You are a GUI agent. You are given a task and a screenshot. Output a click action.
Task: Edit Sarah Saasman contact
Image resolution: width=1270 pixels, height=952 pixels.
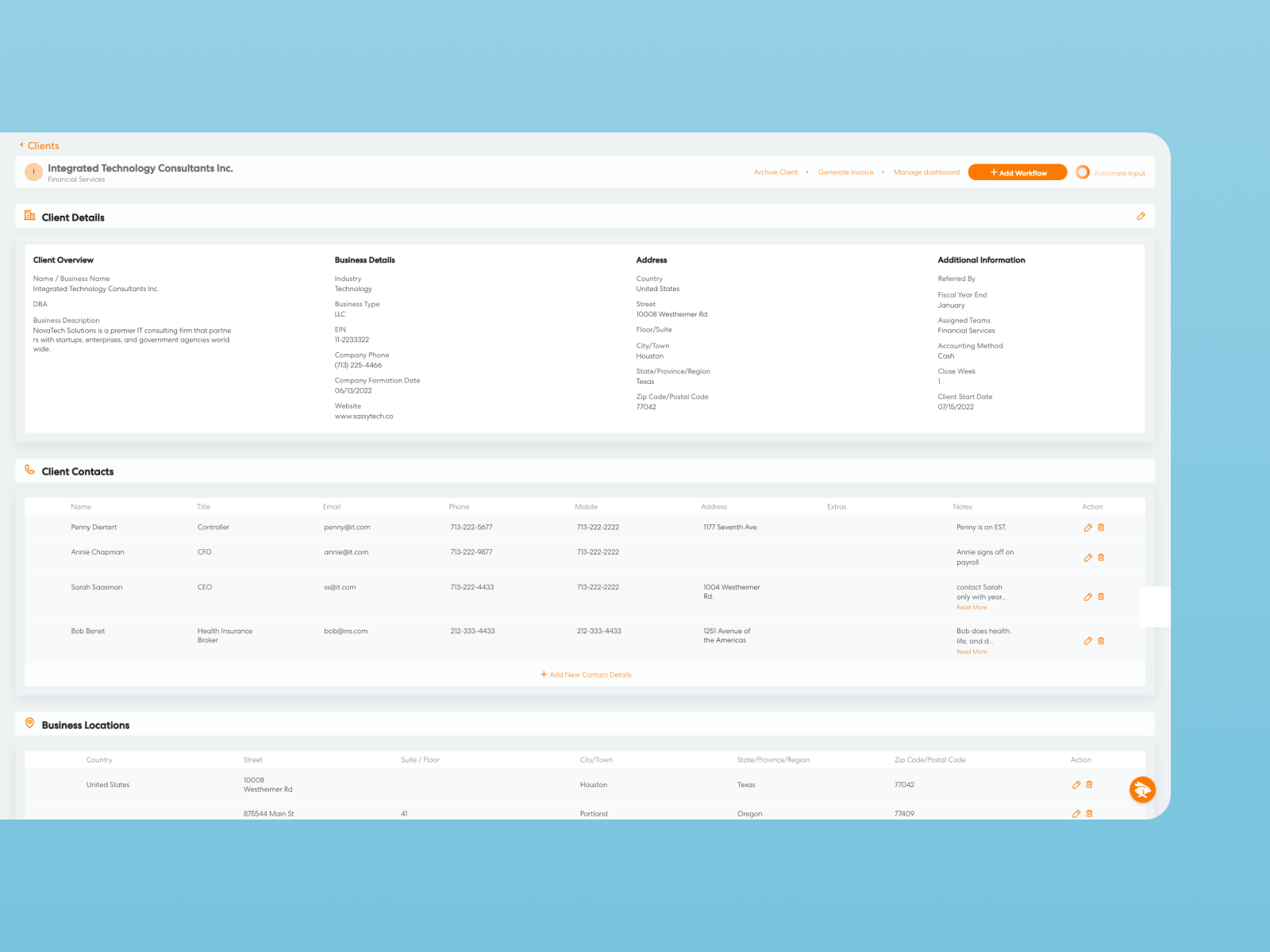[1088, 597]
